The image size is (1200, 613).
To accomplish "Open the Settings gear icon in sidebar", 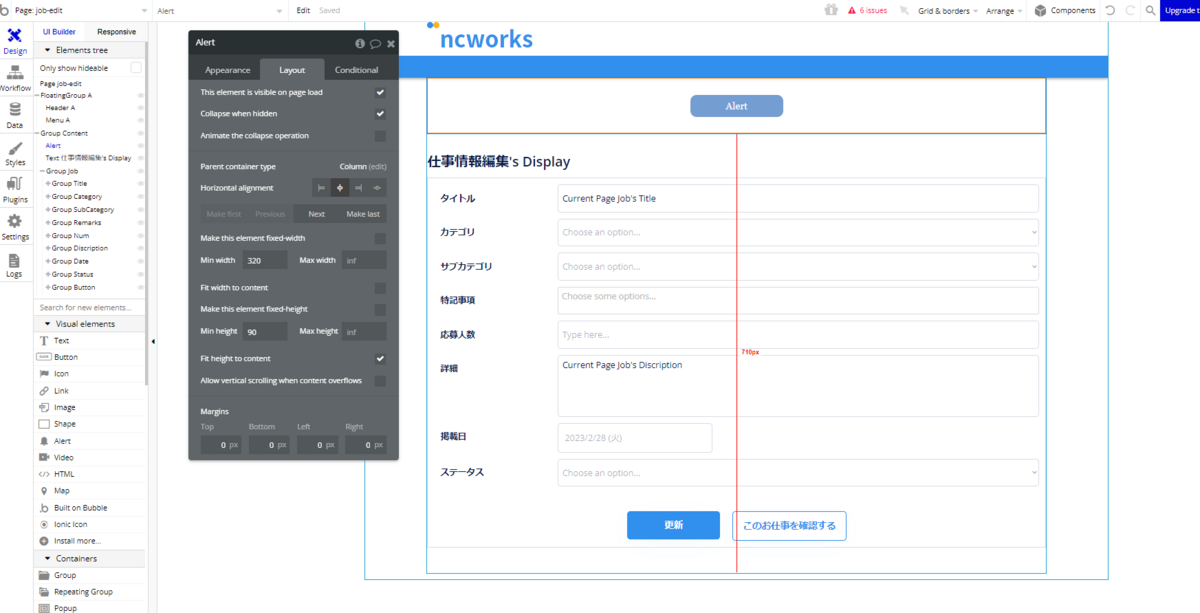I will 15,227.
